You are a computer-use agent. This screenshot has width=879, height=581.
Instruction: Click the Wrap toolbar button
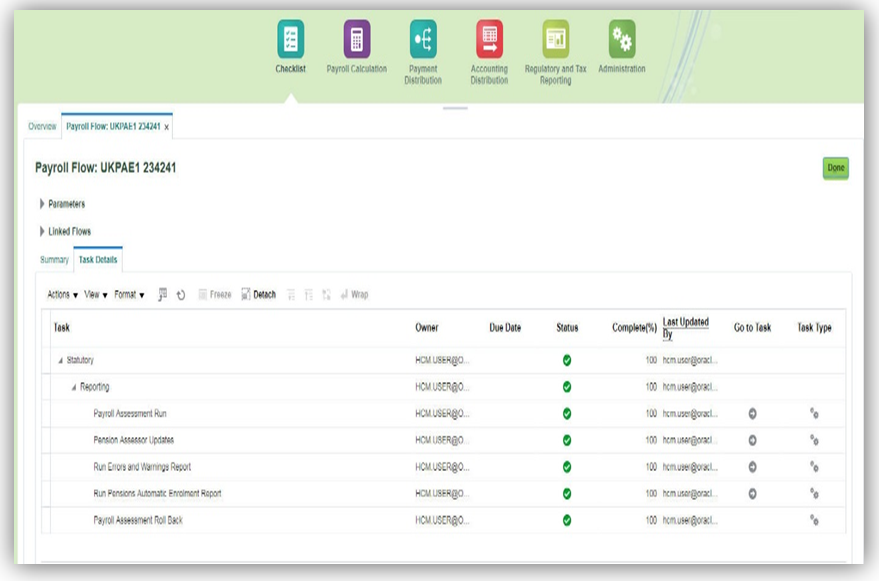354,294
